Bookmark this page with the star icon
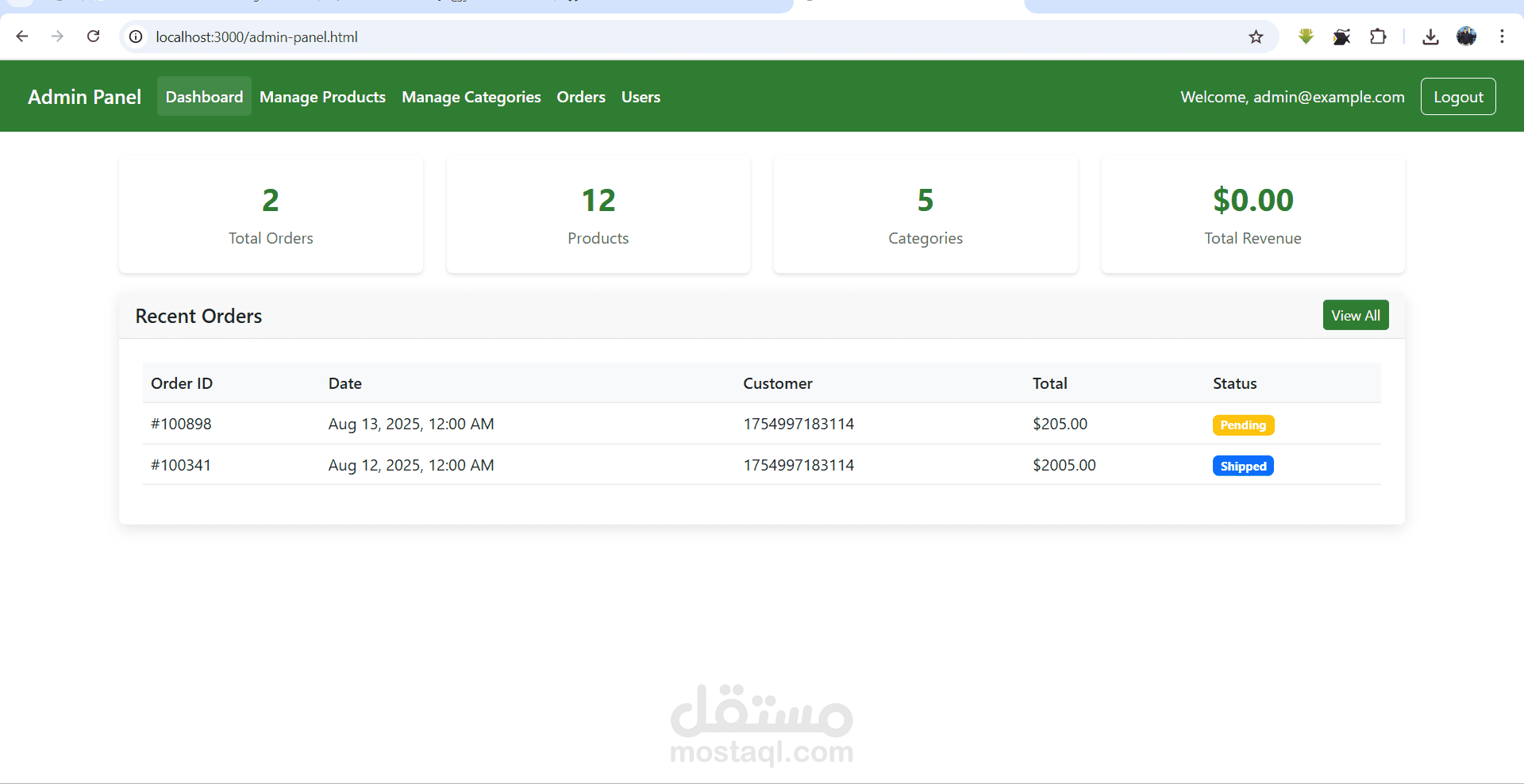Screen dimensions: 1524x784 click(x=1256, y=37)
